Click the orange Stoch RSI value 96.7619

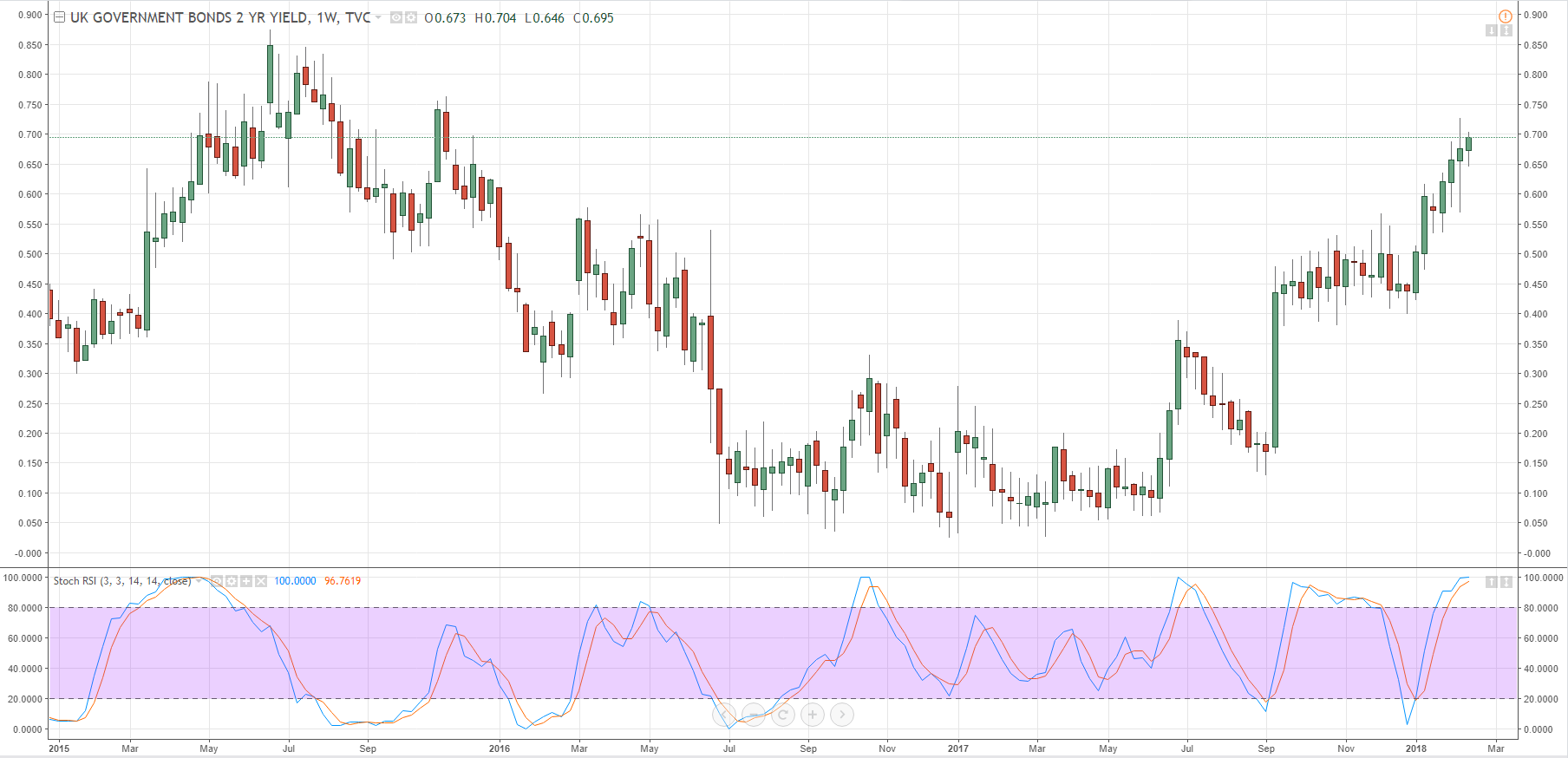click(343, 581)
